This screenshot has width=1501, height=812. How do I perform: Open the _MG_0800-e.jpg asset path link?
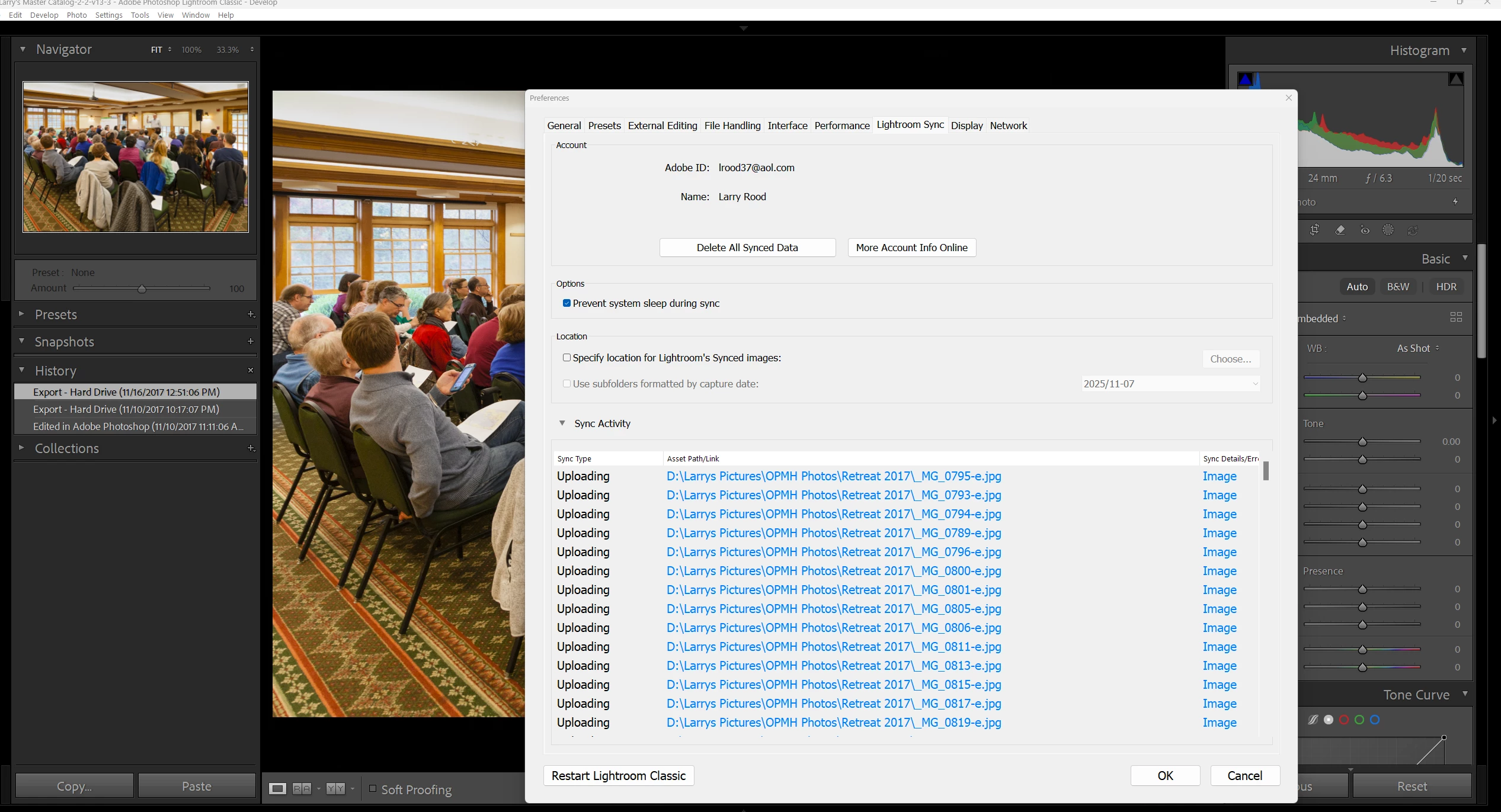pyautogui.click(x=833, y=571)
